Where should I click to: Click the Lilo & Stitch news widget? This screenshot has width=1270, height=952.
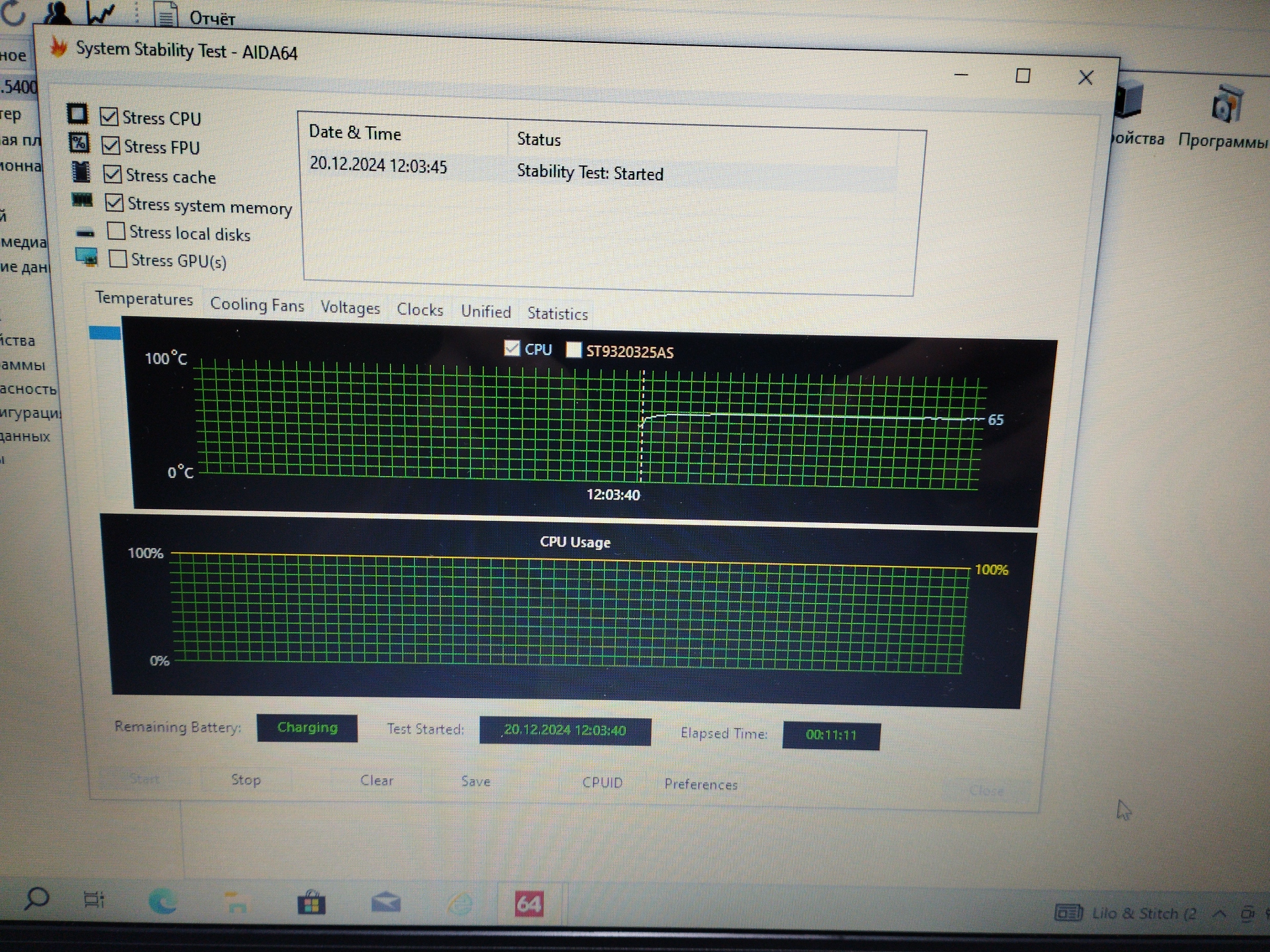(1124, 913)
